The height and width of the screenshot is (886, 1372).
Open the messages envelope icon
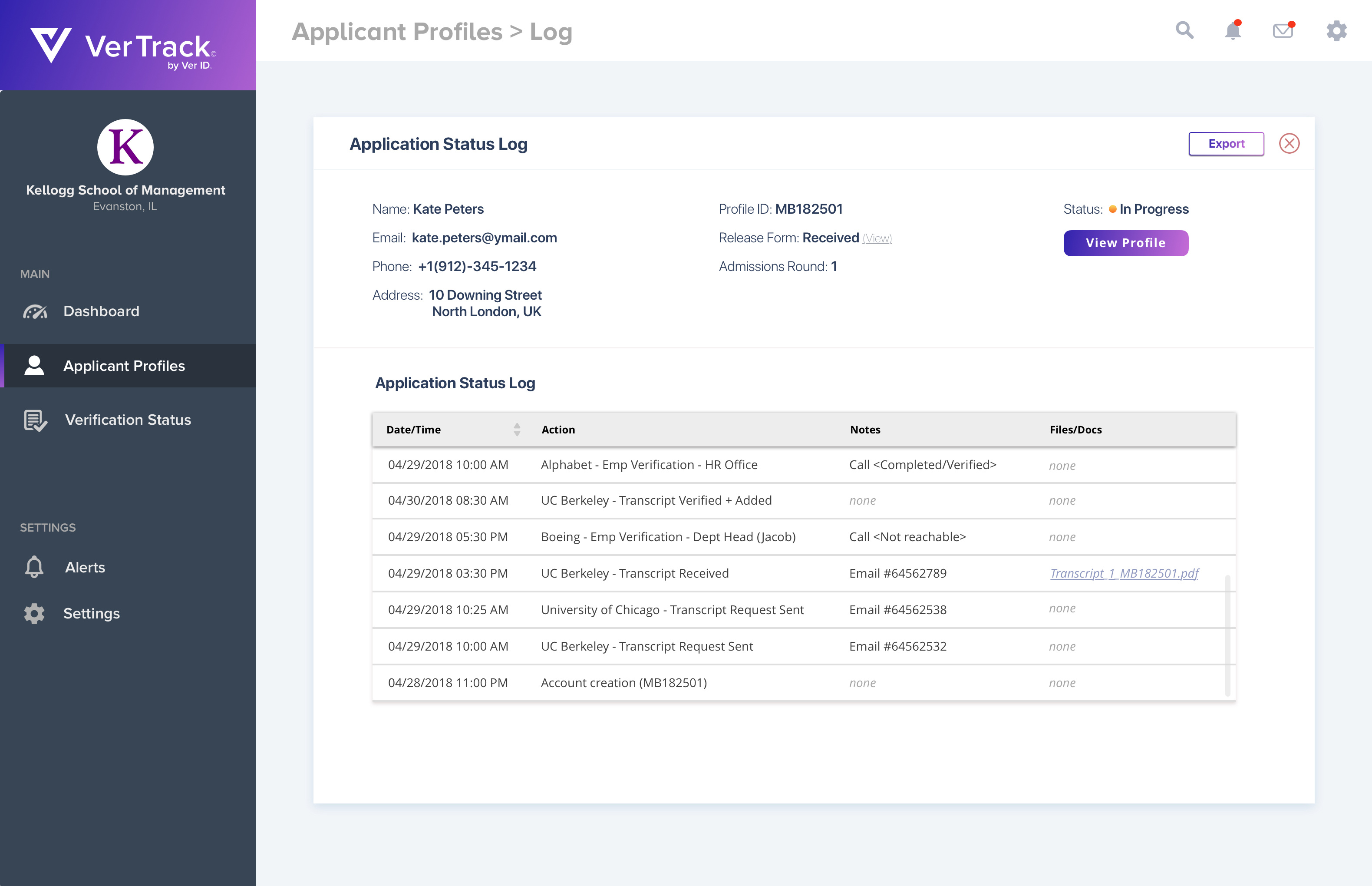1282,31
